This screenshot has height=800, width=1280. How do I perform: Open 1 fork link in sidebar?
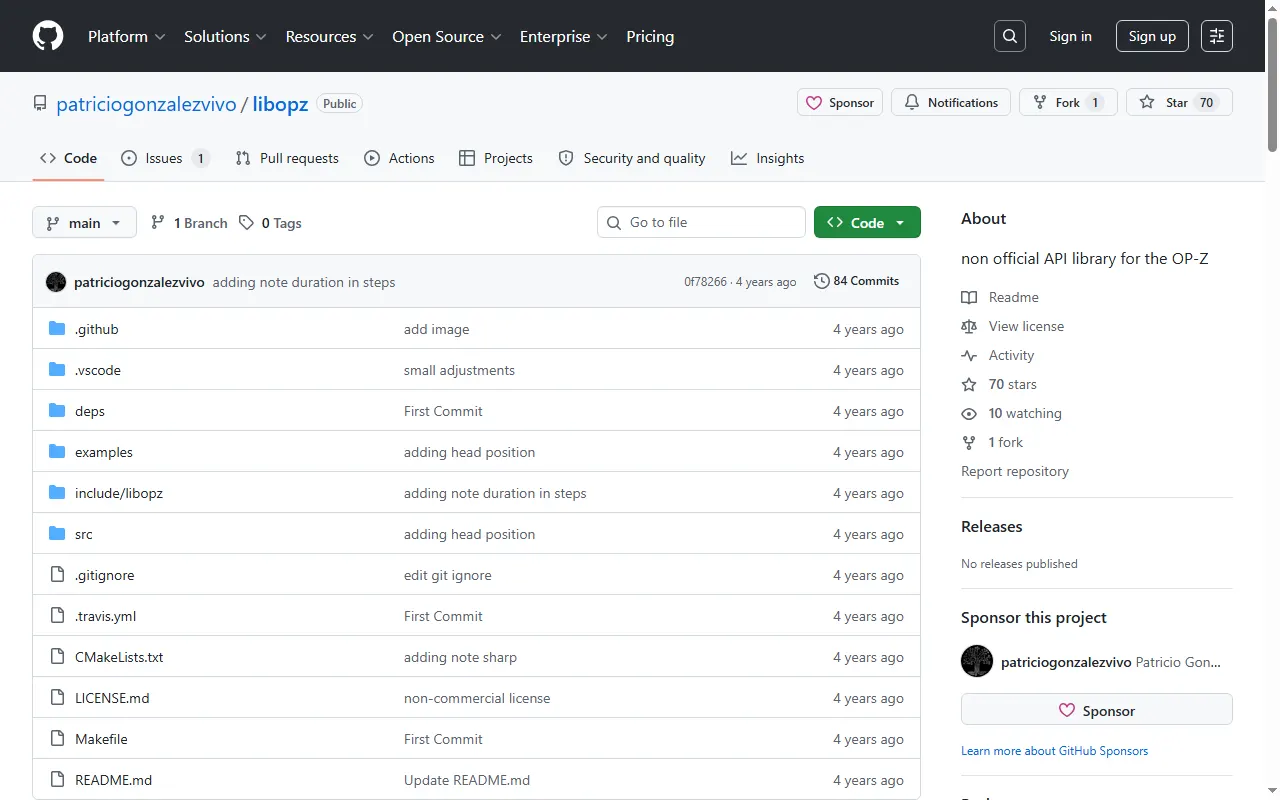[992, 442]
